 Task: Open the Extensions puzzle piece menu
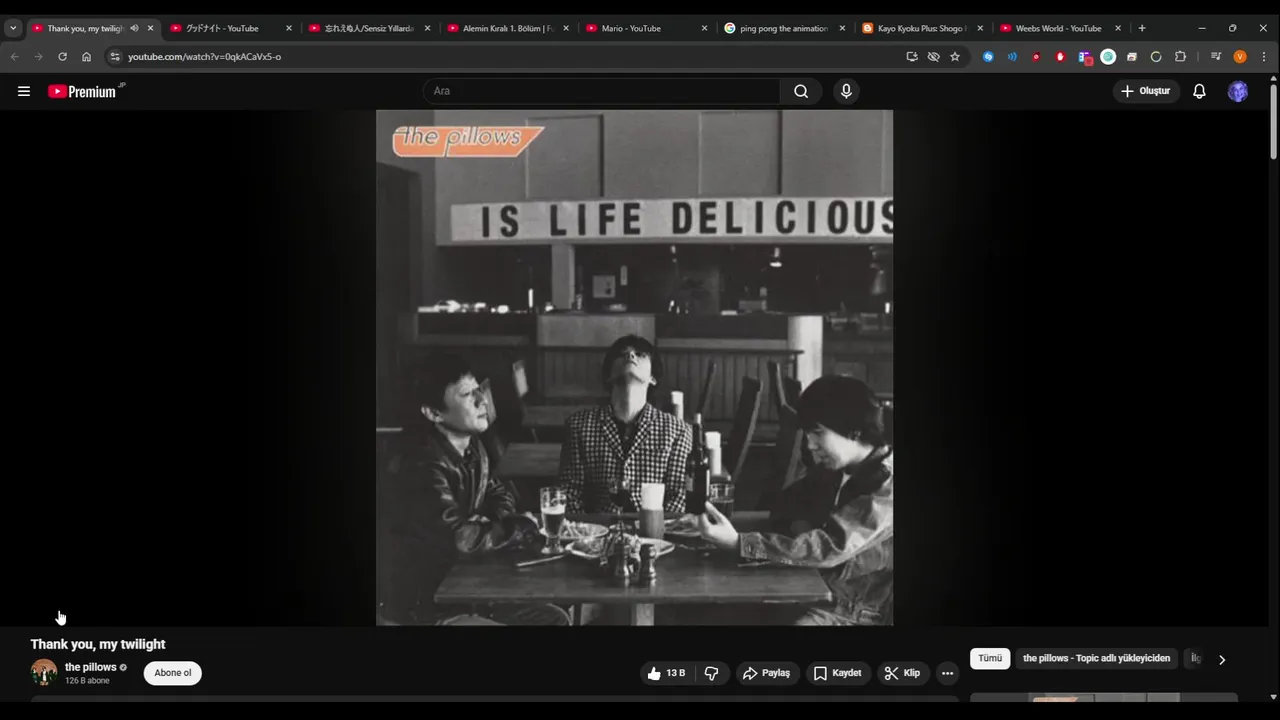(x=1180, y=57)
